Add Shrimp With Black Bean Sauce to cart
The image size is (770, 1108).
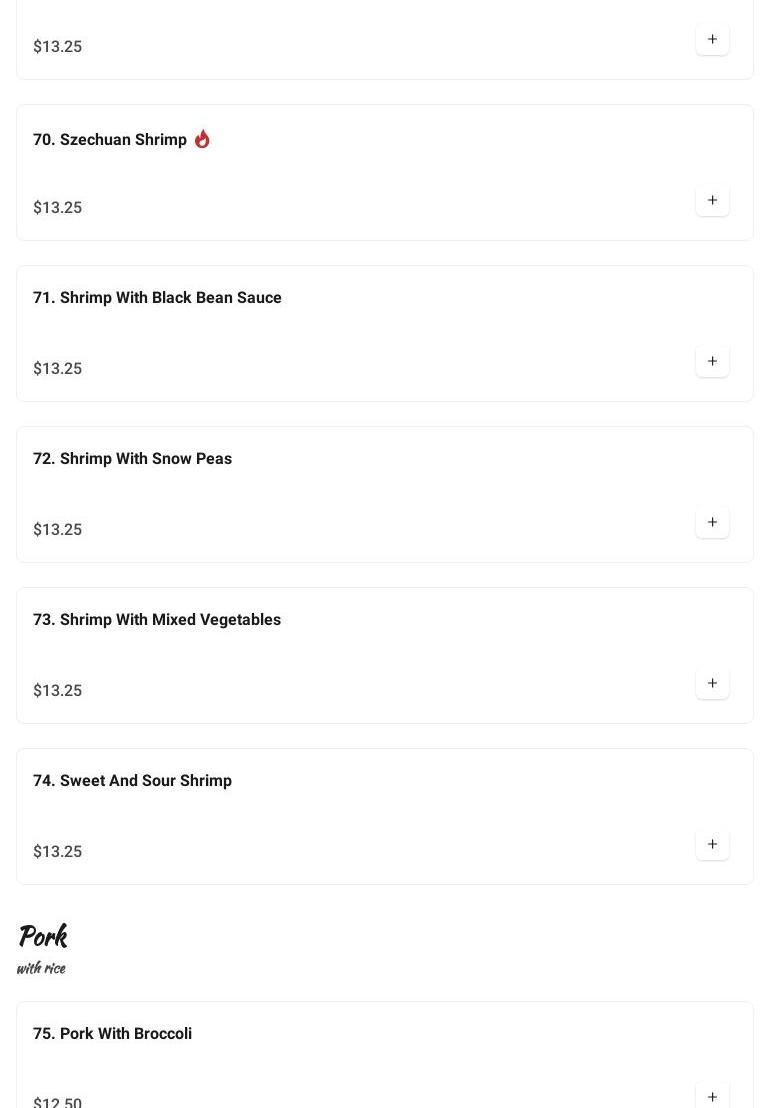712,361
